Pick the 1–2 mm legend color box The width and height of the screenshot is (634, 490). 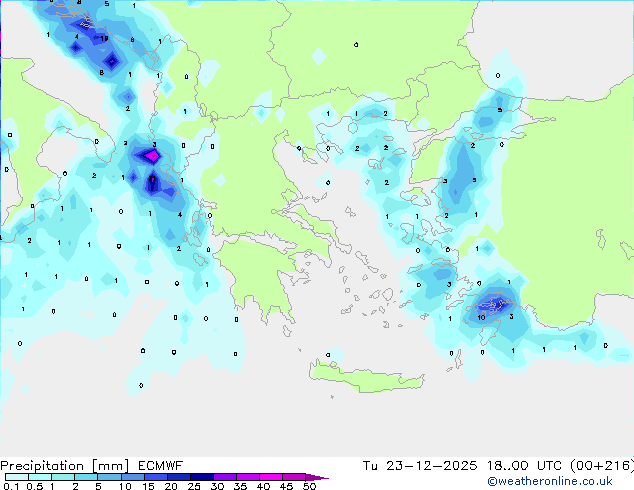63,477
